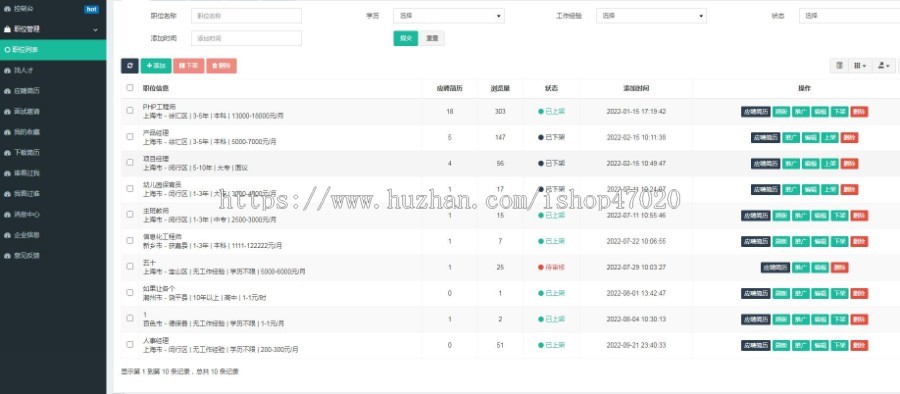This screenshot has height=394, width=900.
Task: Tick the checkbox for PHP工程师 row
Action: click(x=130, y=111)
